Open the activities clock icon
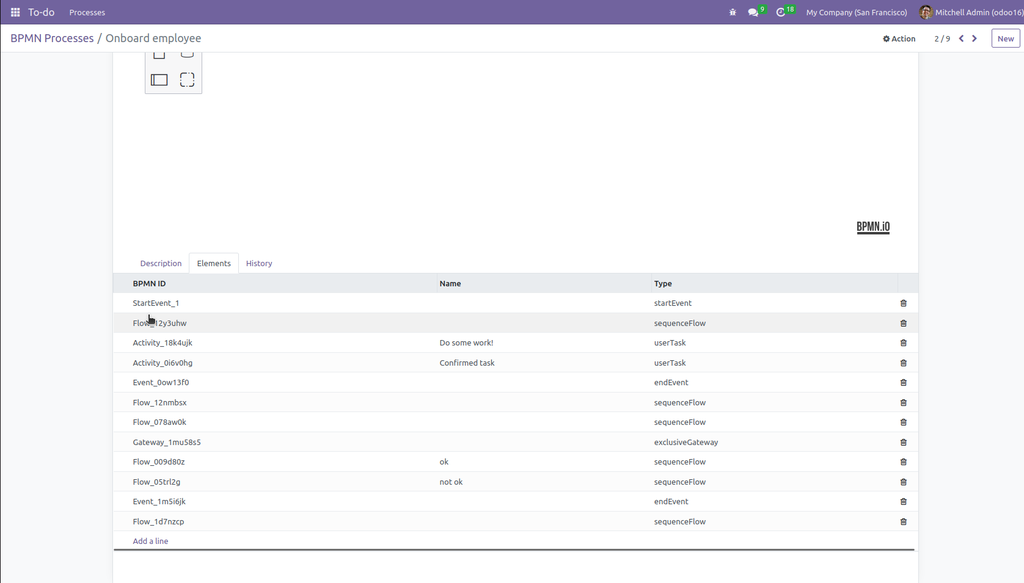 (x=780, y=12)
